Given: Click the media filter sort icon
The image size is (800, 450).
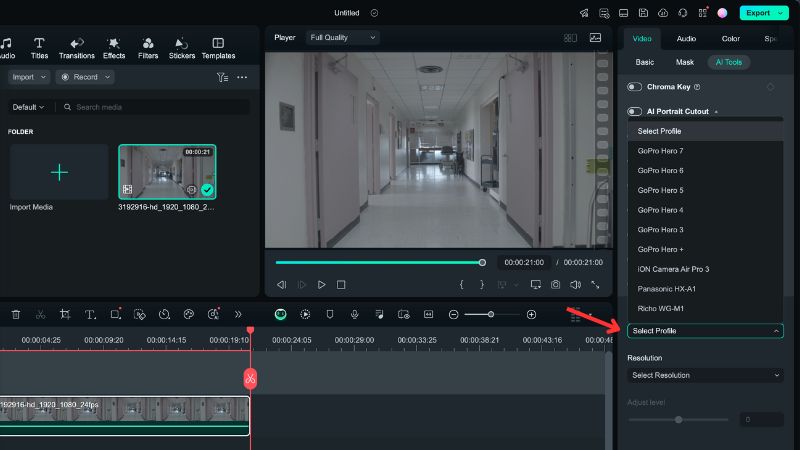Looking at the screenshot, I should (222, 78).
